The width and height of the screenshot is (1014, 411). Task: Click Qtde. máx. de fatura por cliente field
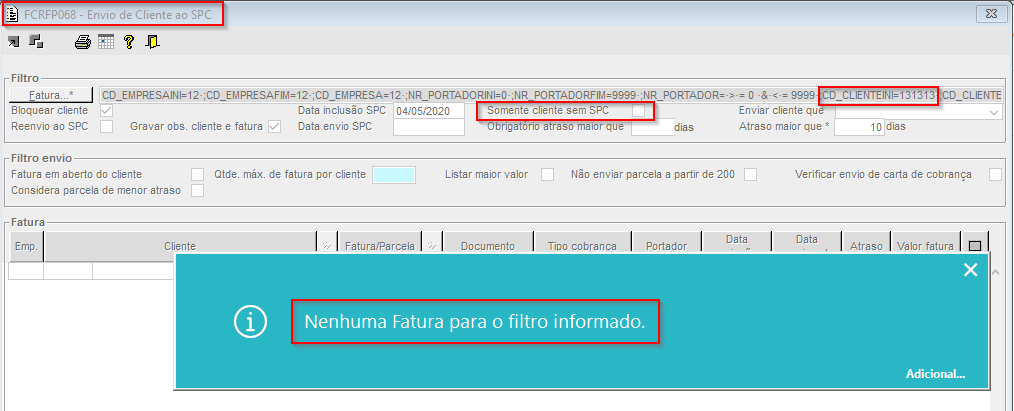(x=394, y=174)
